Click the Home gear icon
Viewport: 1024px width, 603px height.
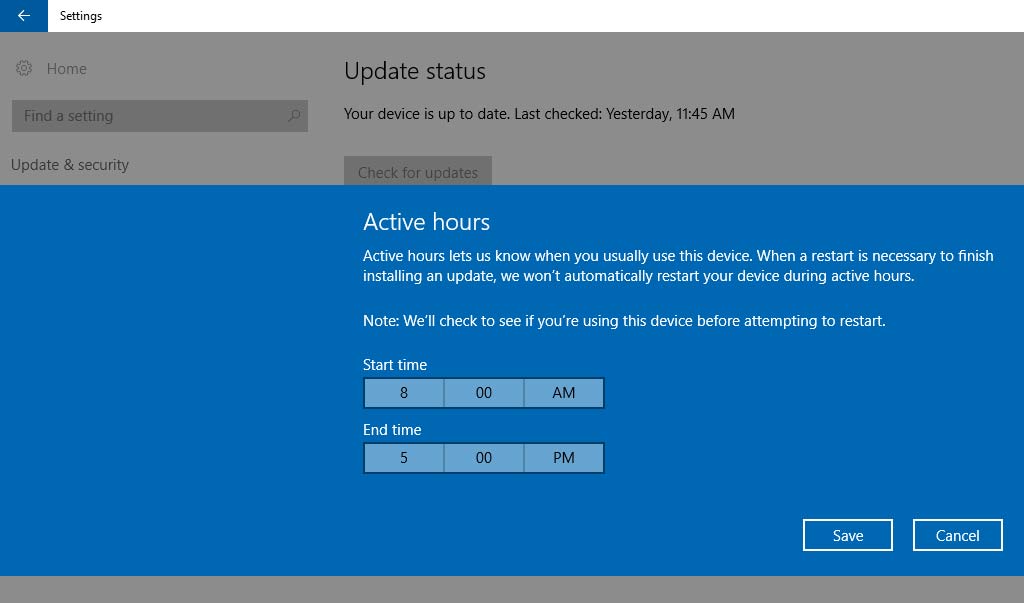pos(24,69)
